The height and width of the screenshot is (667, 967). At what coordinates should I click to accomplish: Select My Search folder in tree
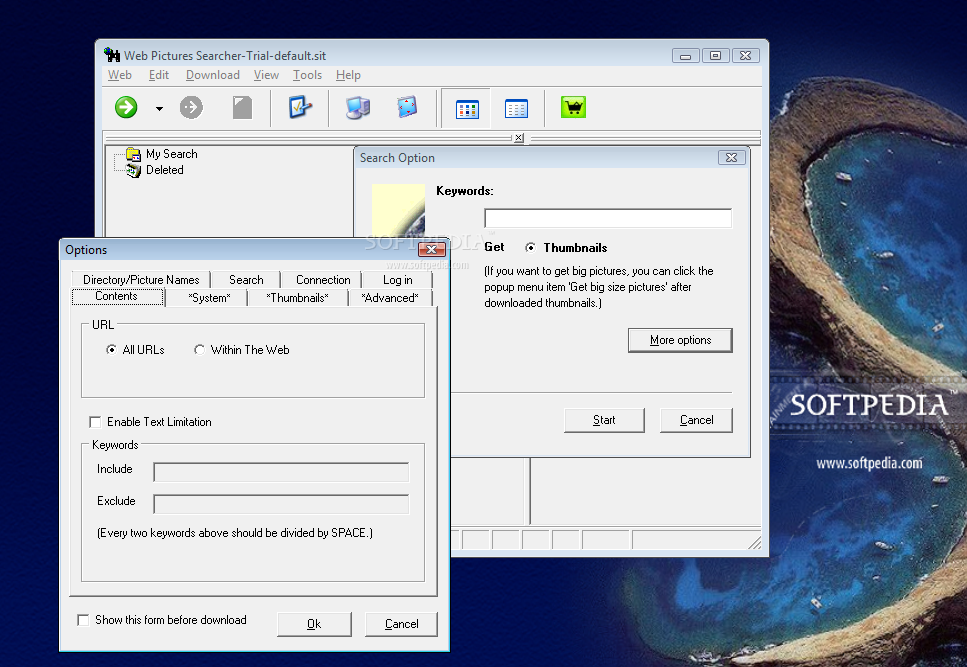171,154
